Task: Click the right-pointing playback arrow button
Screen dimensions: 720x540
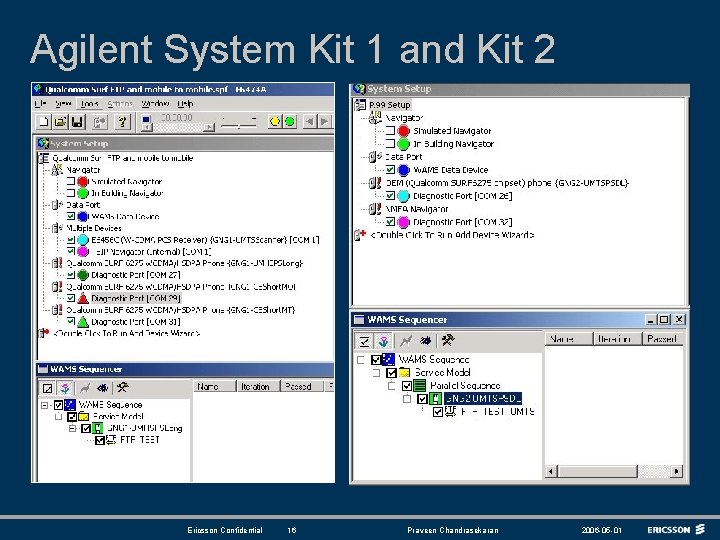Action: [325, 122]
